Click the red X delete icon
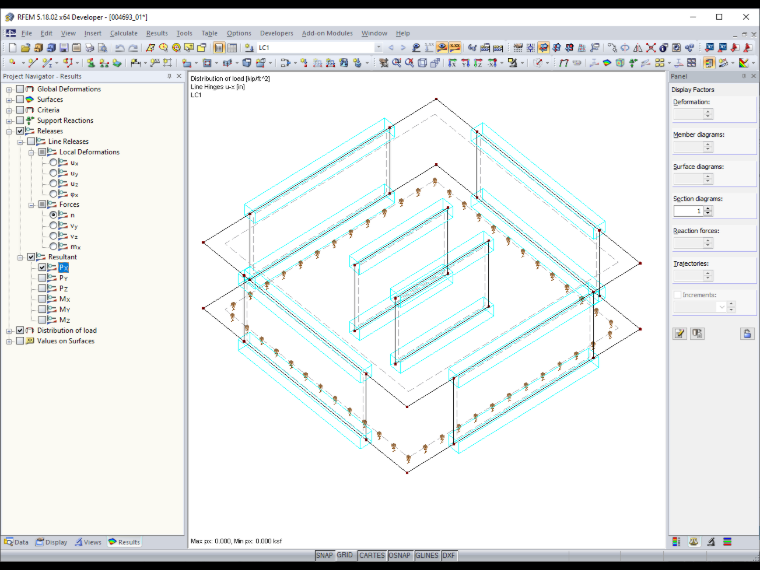The height and width of the screenshot is (570, 760). (651, 48)
